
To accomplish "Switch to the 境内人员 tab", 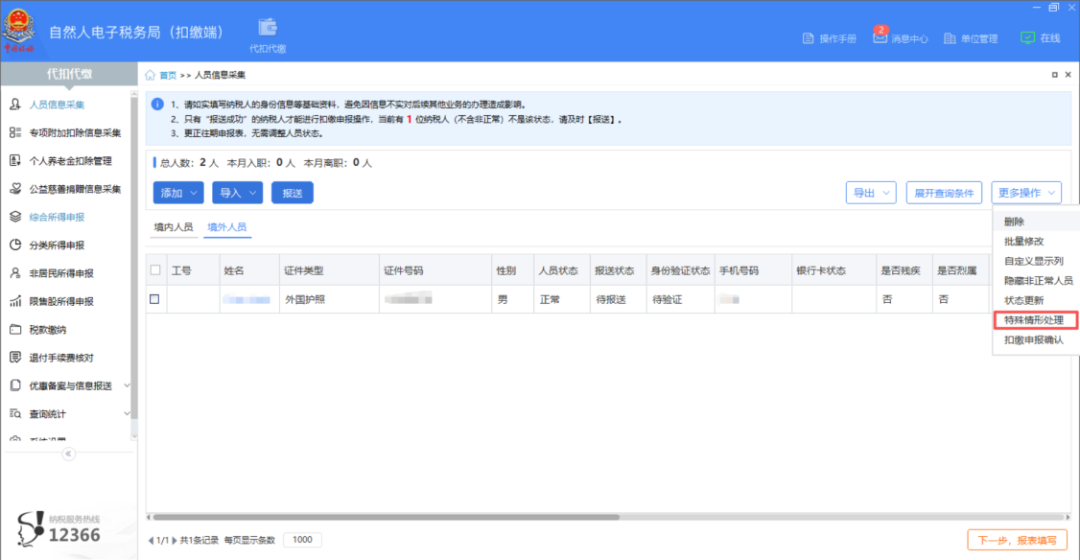I will [x=173, y=227].
